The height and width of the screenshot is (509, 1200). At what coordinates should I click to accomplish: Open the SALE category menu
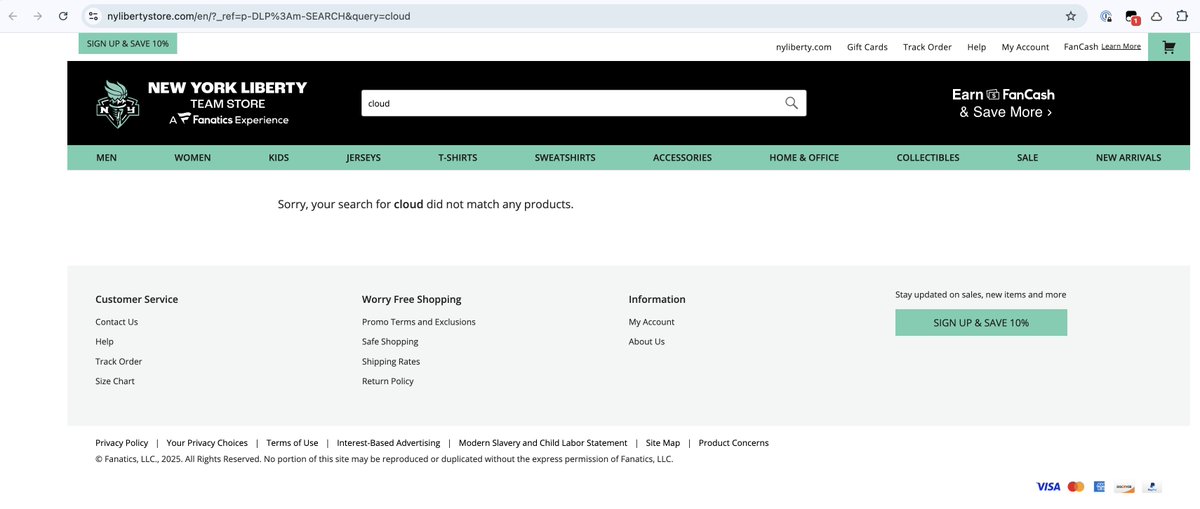coord(1027,158)
